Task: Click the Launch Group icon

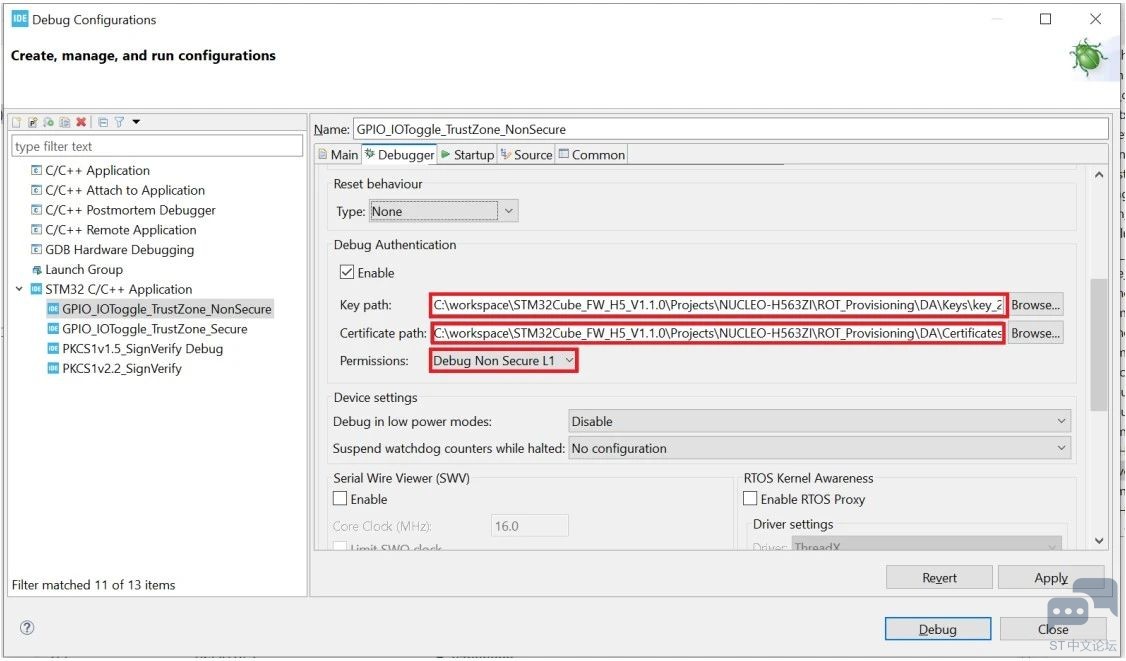Action: pos(36,270)
